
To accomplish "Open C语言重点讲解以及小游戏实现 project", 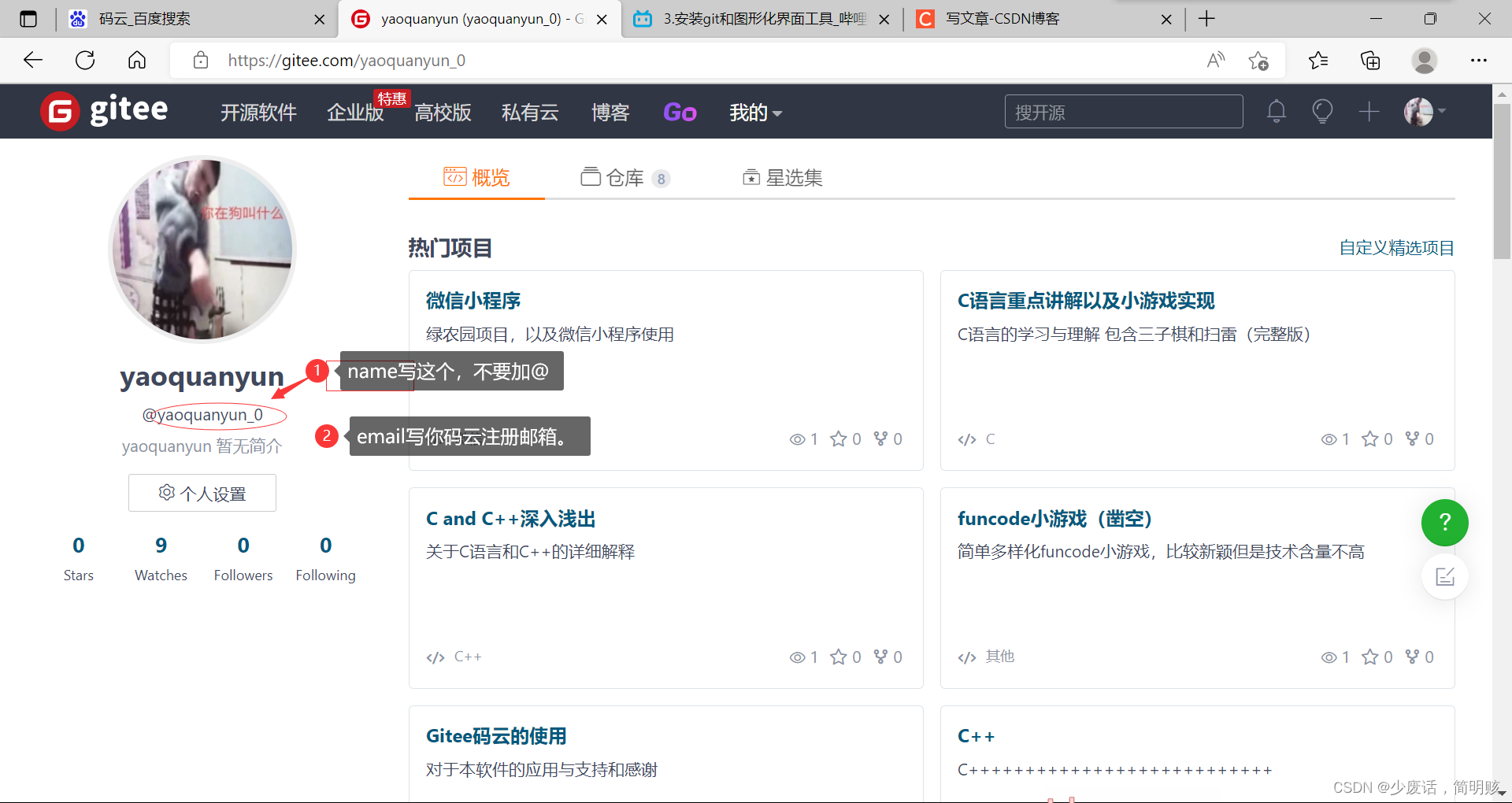I will point(1086,301).
